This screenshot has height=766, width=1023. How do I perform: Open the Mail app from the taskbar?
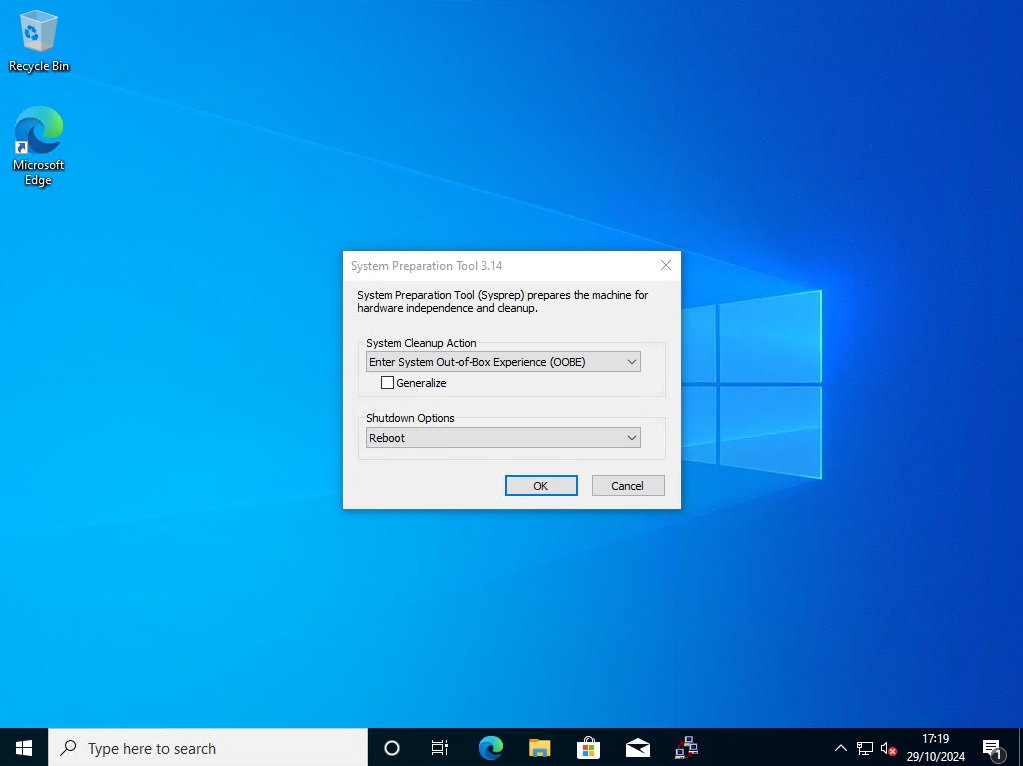click(637, 747)
